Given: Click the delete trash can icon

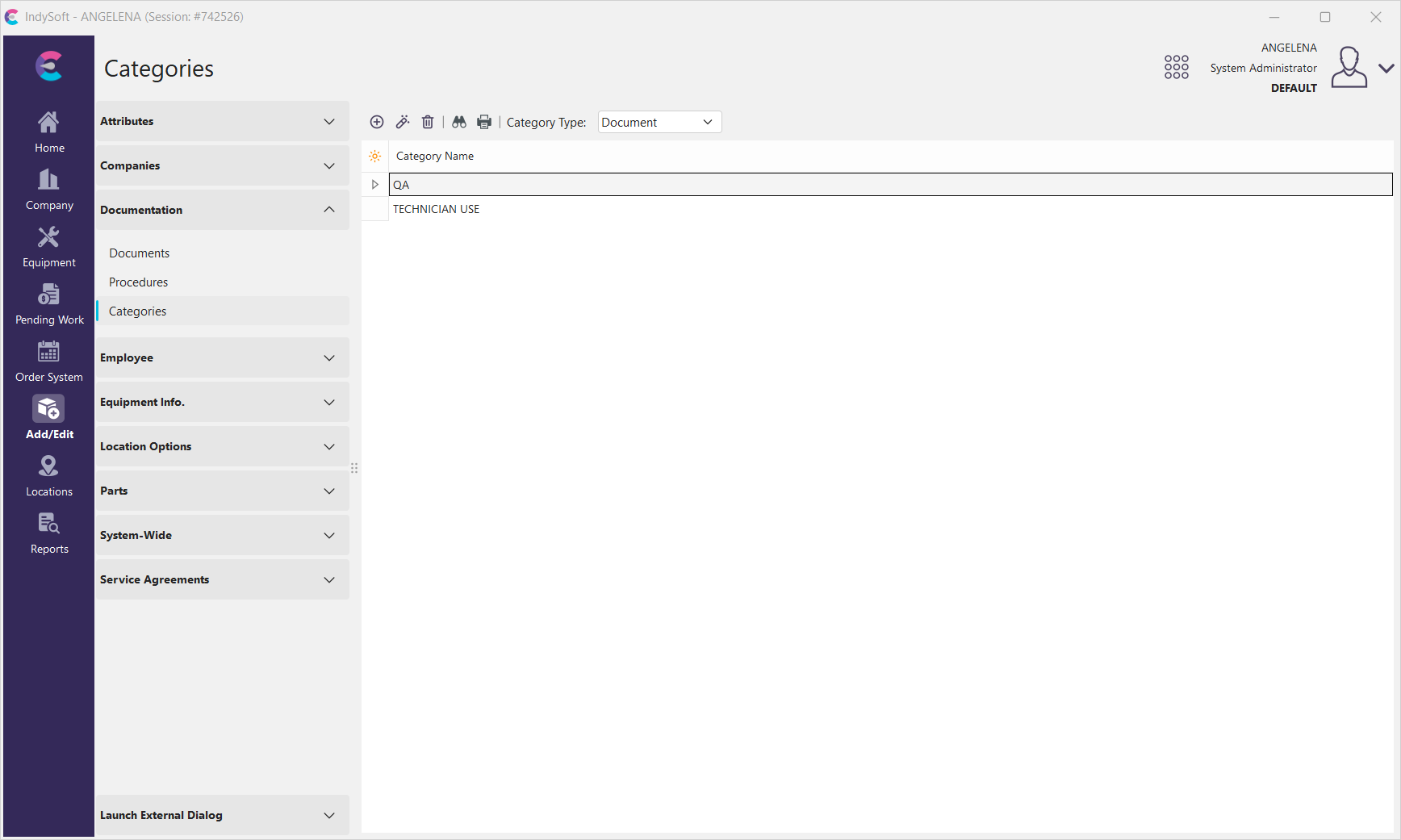Looking at the screenshot, I should [428, 122].
